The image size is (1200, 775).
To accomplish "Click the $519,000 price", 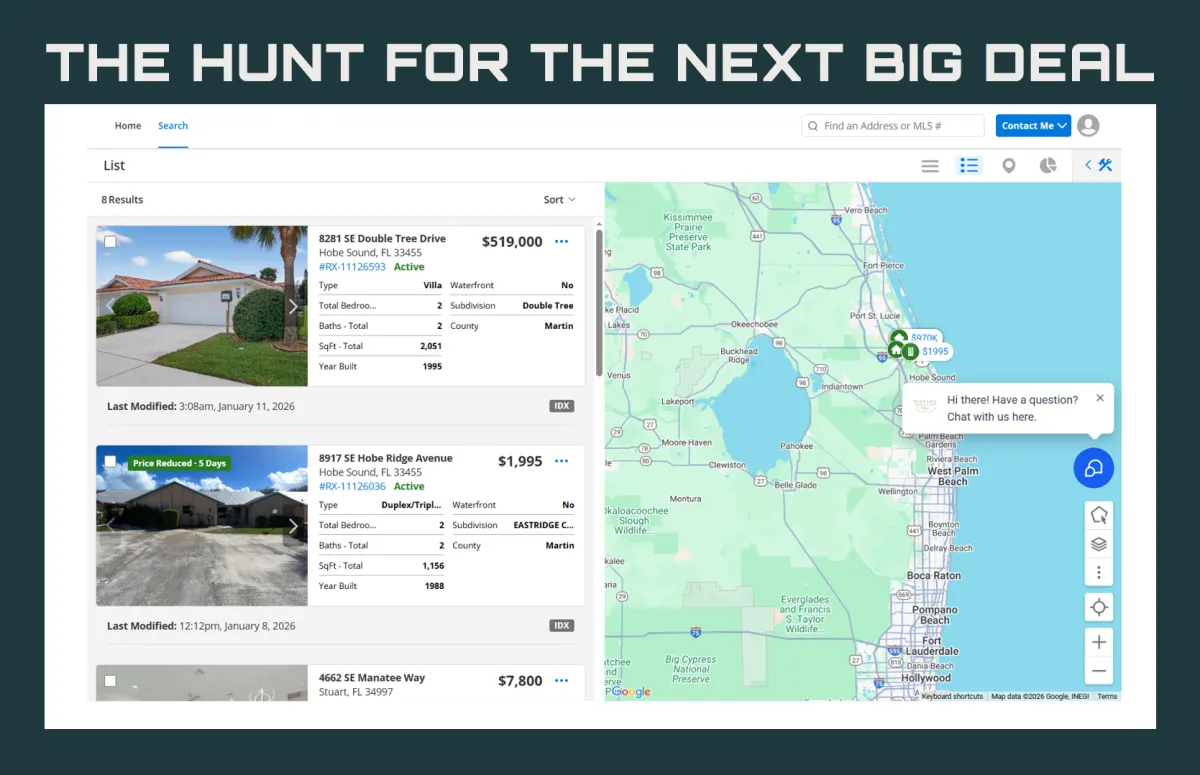I will pos(512,242).
